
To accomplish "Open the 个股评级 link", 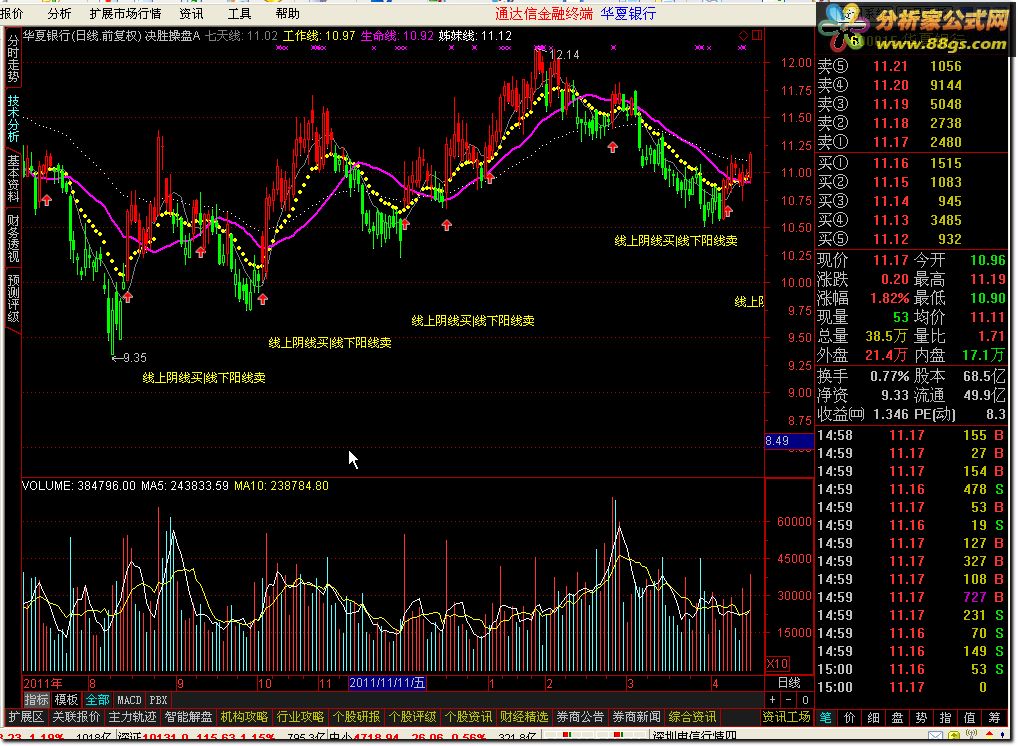I will click(412, 717).
